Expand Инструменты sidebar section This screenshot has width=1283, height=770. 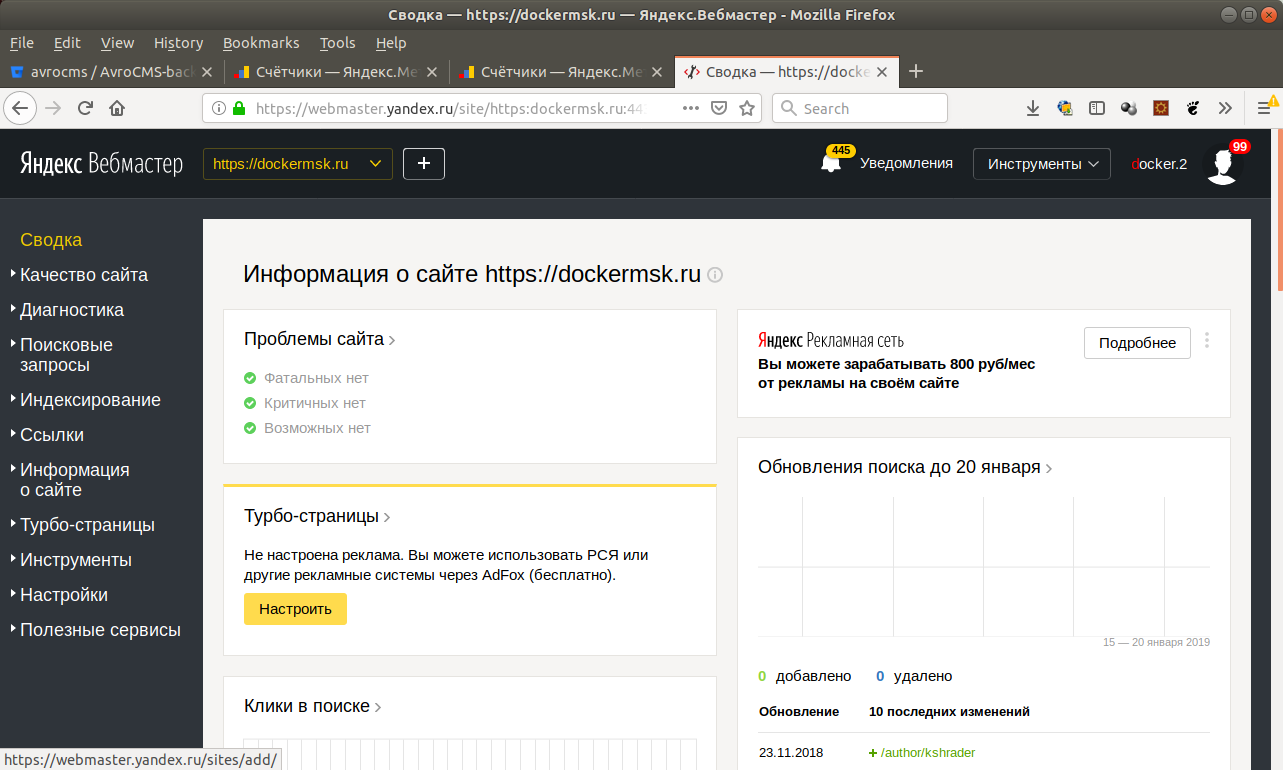coord(76,560)
